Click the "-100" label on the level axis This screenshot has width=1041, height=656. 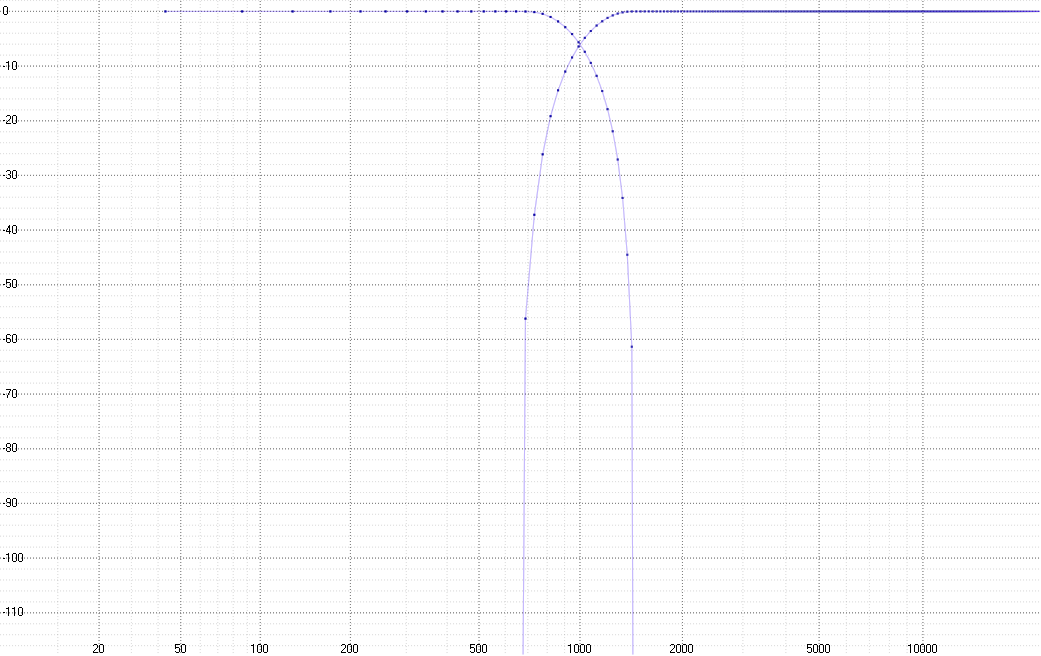(x=12, y=558)
